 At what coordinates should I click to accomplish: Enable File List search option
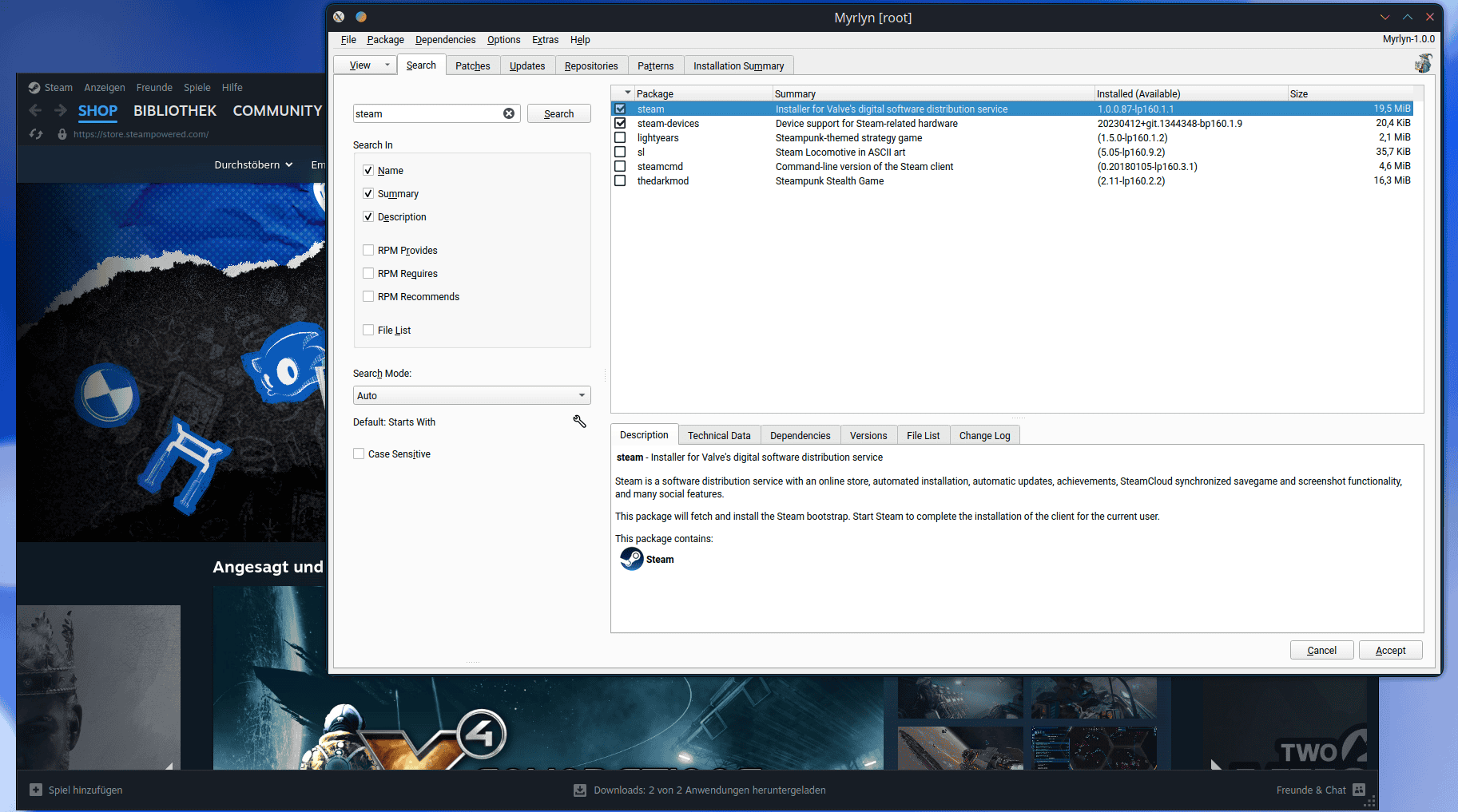368,330
